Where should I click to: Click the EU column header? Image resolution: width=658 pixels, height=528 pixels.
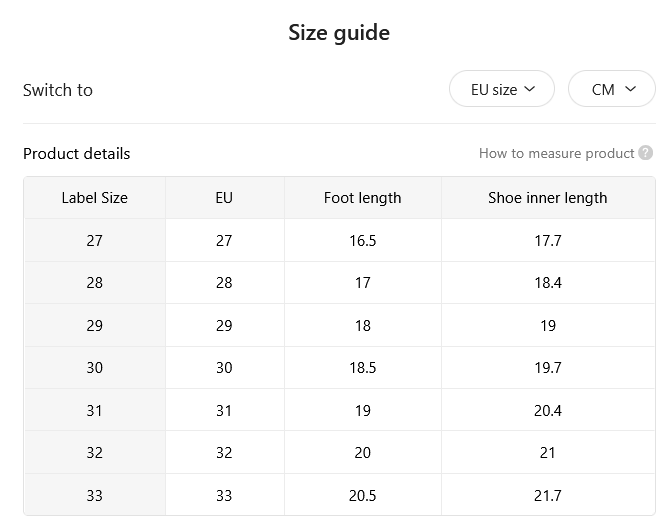click(x=224, y=198)
